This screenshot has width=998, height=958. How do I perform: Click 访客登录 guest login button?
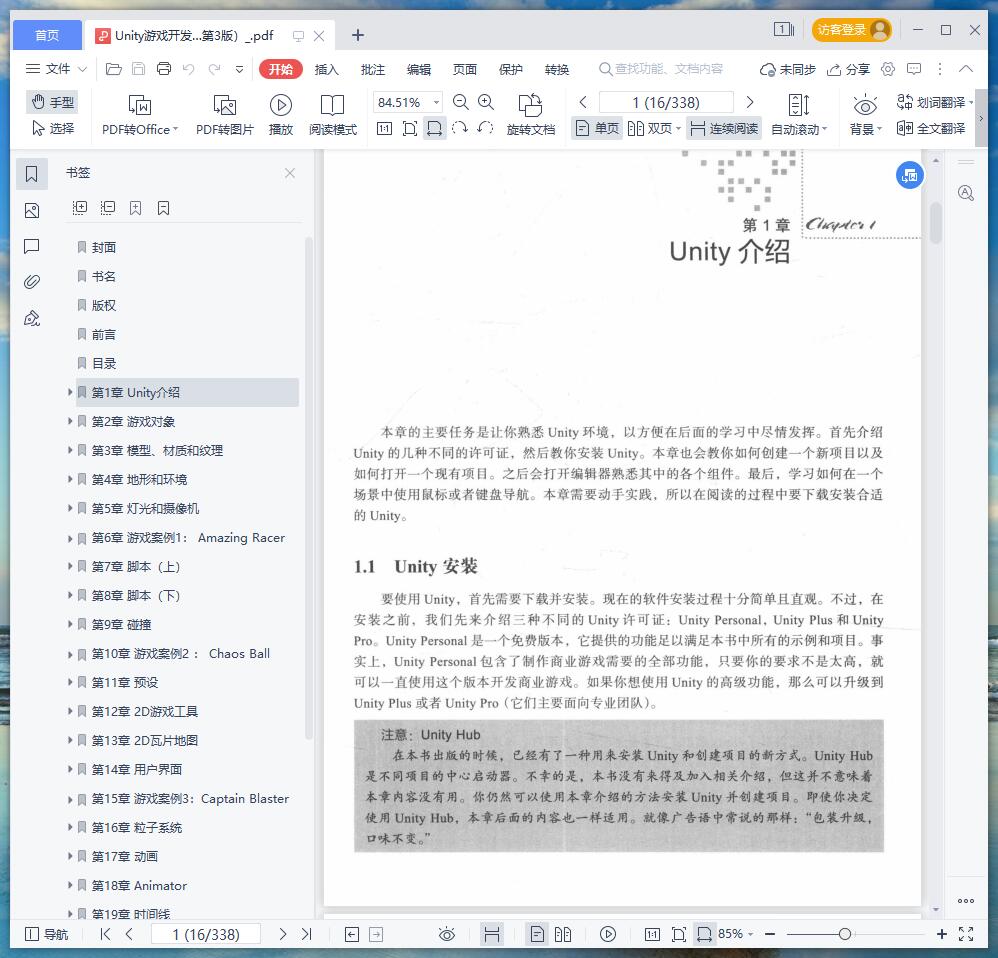pos(852,30)
